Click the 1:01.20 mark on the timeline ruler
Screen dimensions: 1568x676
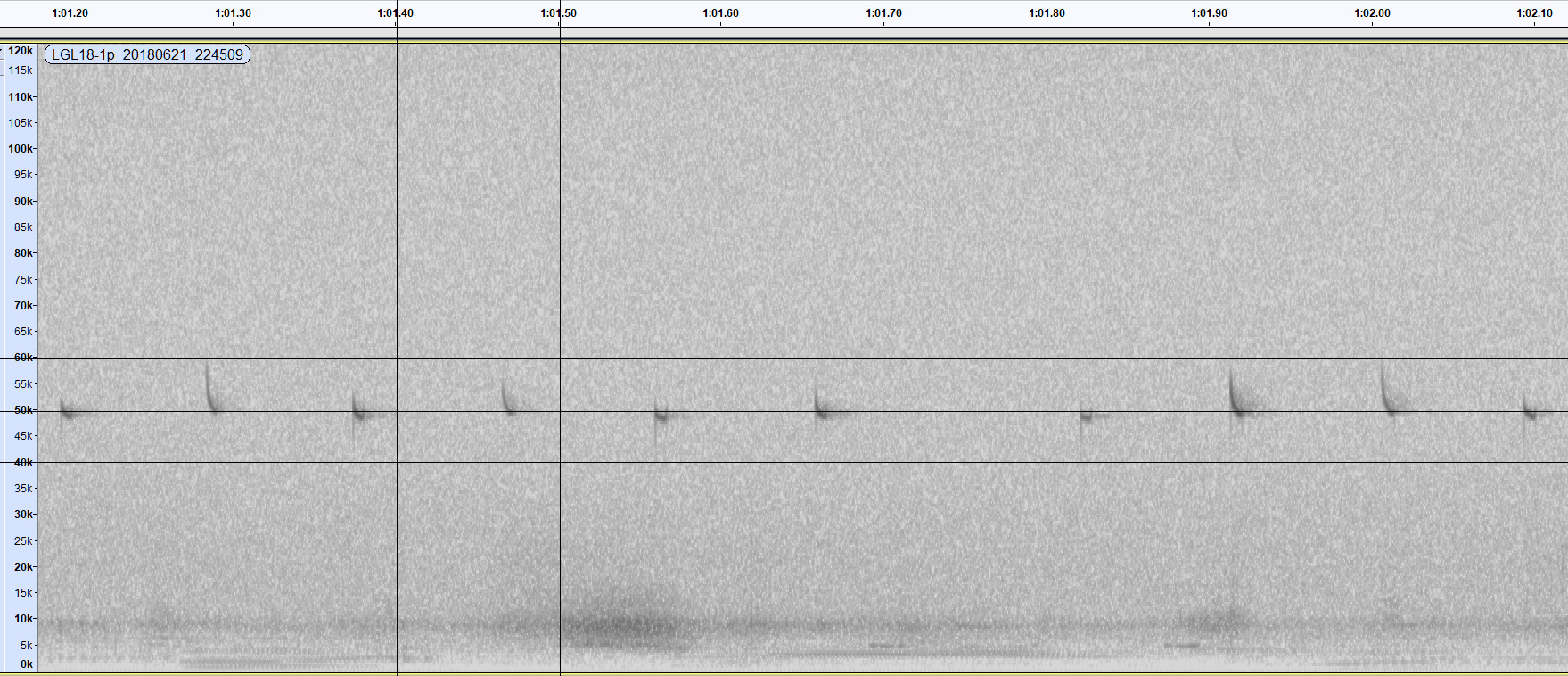tap(70, 13)
